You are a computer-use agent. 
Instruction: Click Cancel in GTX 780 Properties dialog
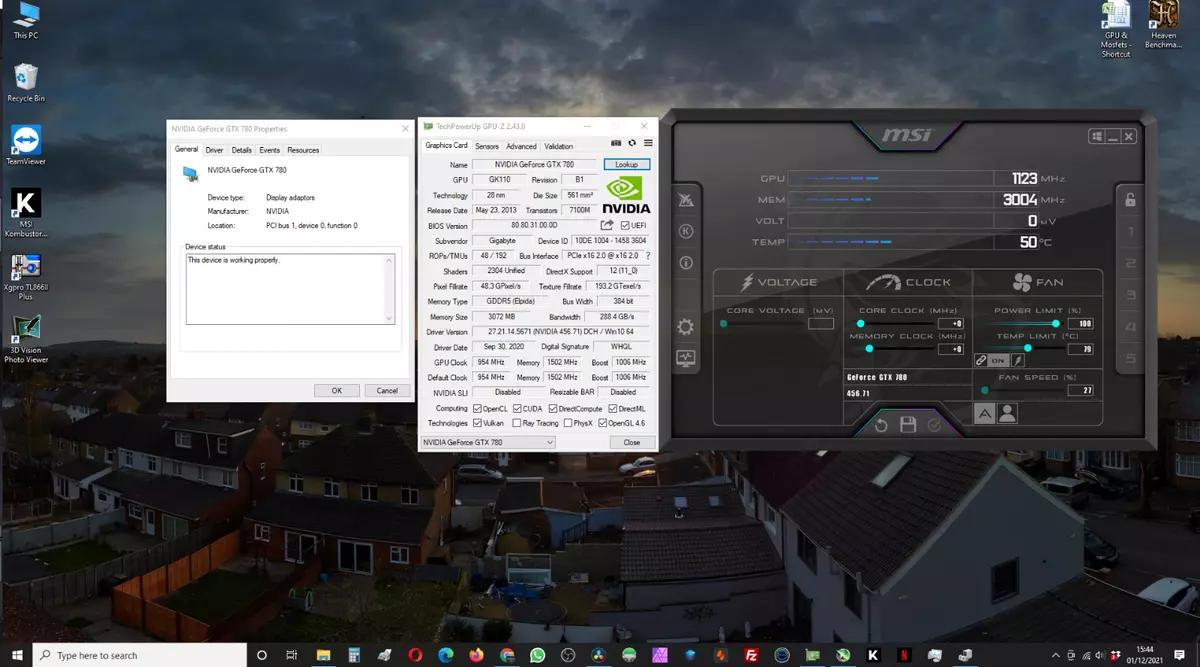[x=386, y=390]
